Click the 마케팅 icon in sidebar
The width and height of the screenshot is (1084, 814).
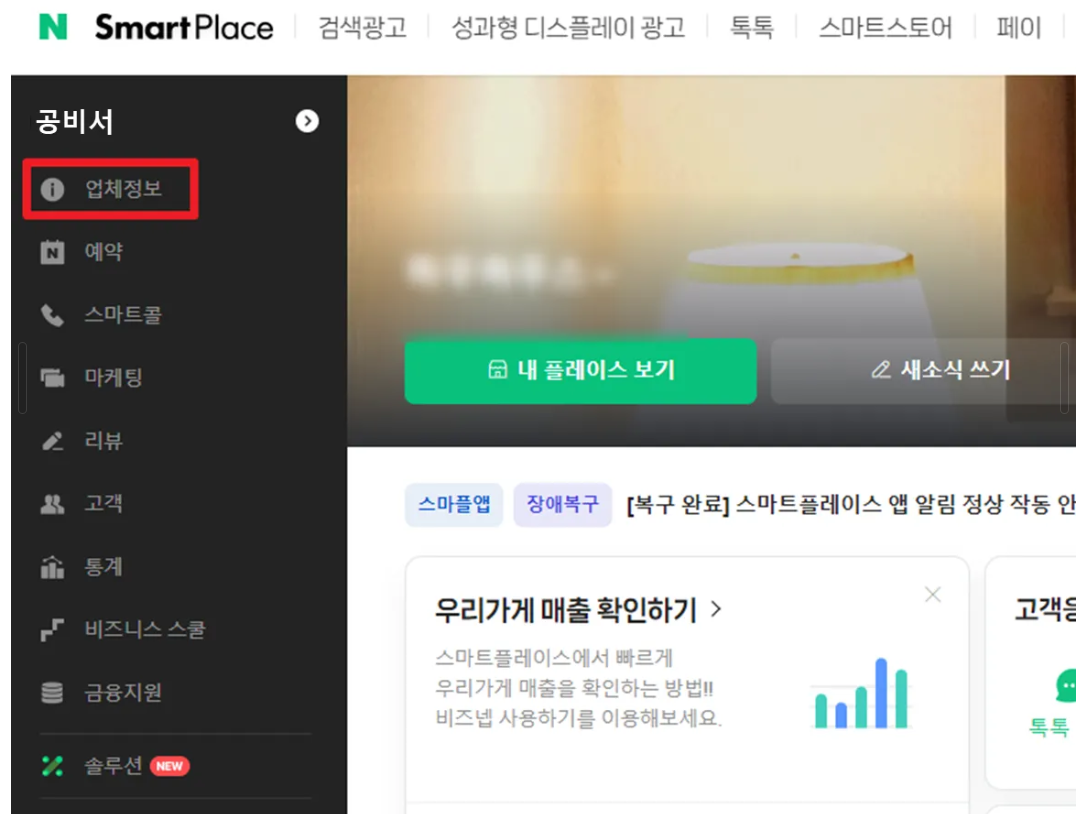[53, 378]
